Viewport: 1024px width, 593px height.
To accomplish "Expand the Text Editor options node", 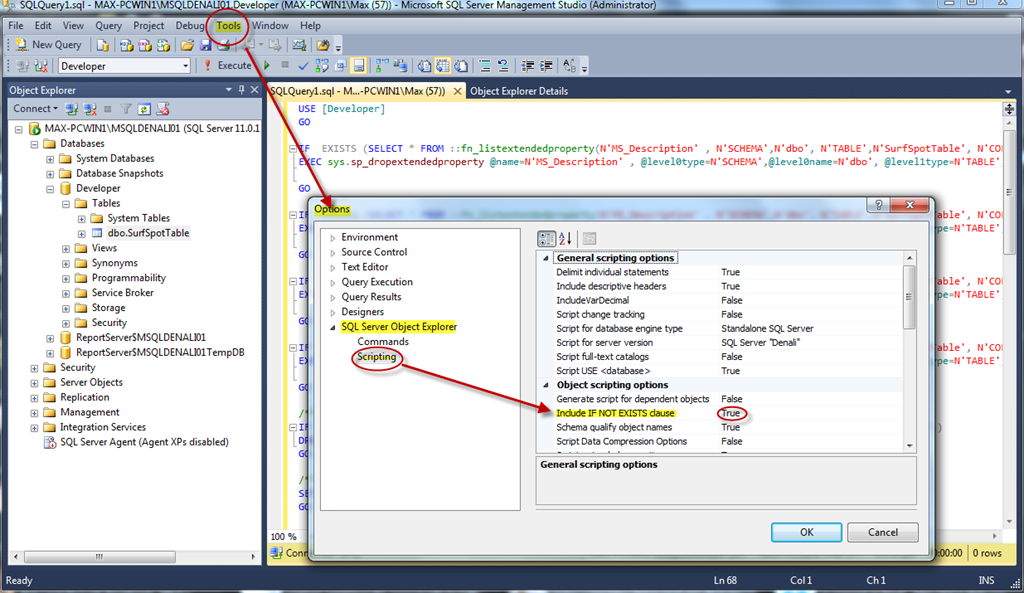I will 332,268.
